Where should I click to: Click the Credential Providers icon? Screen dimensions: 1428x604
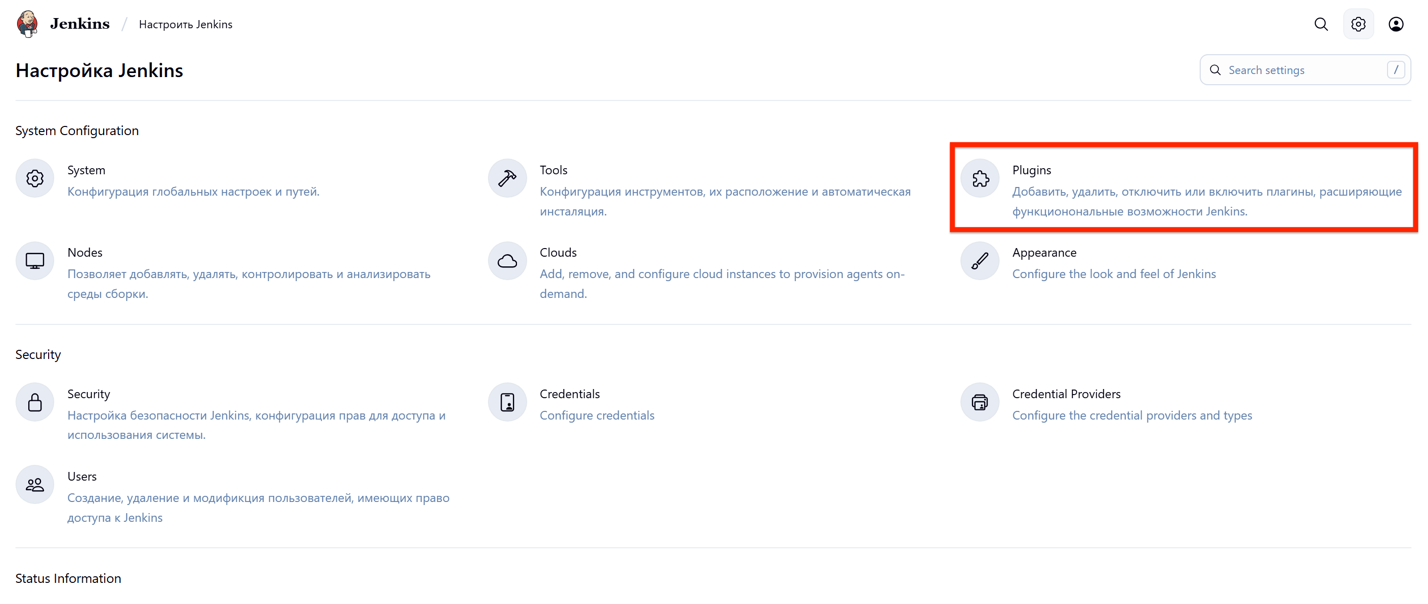point(980,403)
